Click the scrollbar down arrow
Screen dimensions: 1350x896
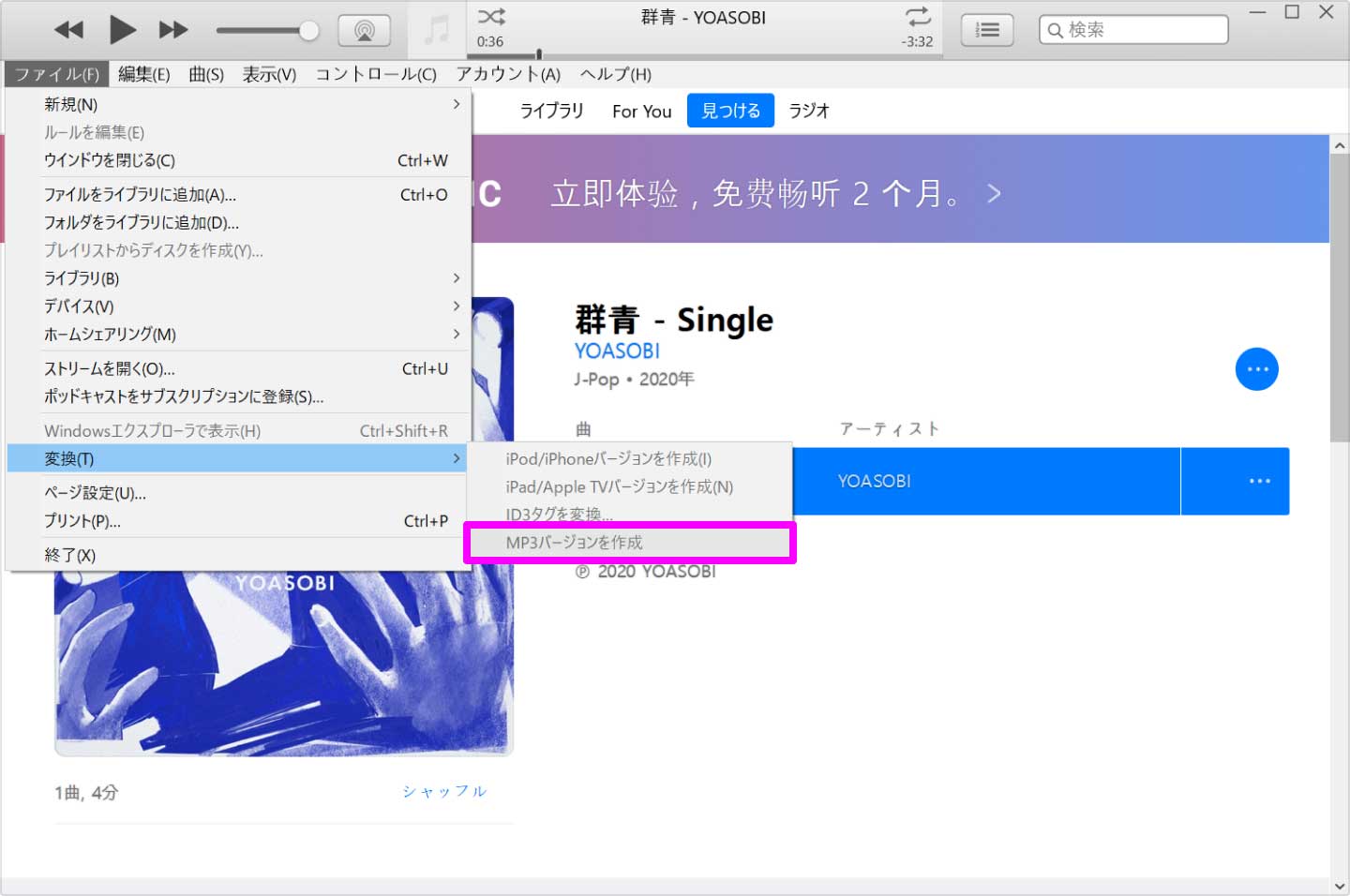1340,886
